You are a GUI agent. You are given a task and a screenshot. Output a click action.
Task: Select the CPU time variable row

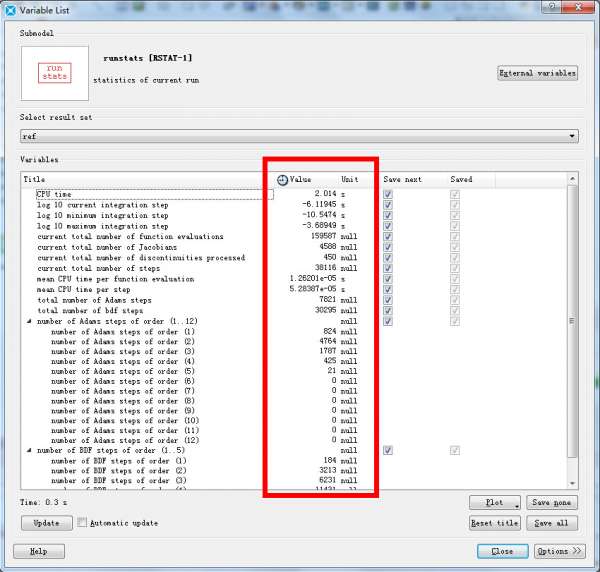click(x=150, y=194)
